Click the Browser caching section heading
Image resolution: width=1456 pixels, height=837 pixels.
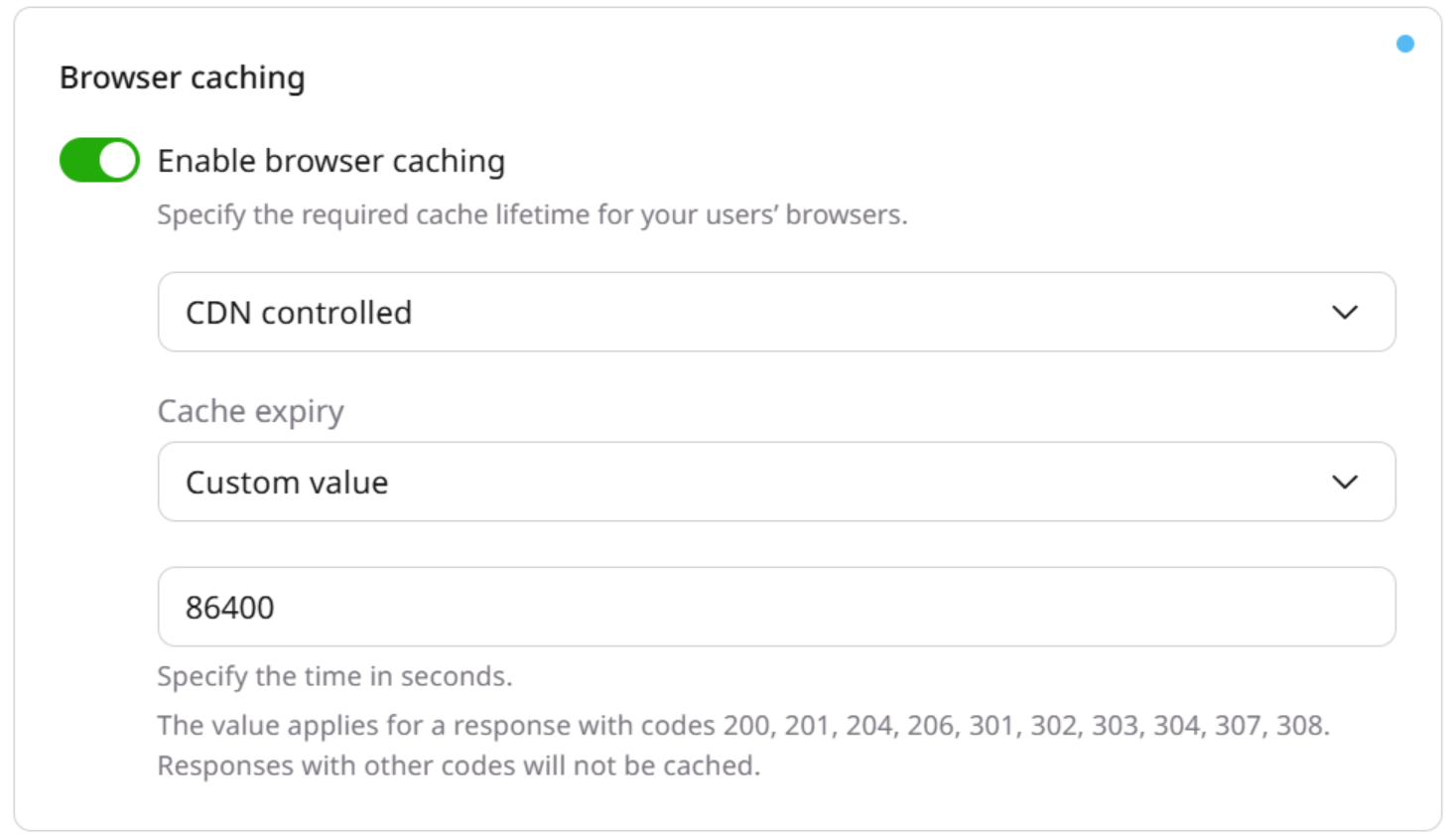click(183, 76)
